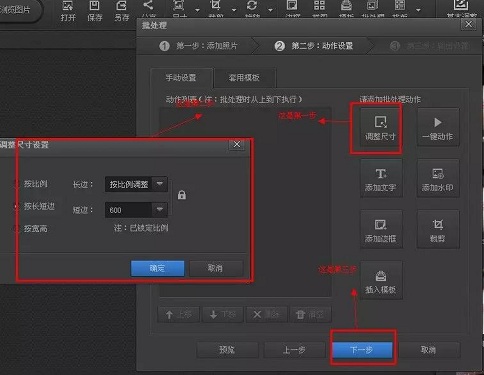
Task: Click the 保存 (Save) toolbar icon
Action: coord(95,11)
